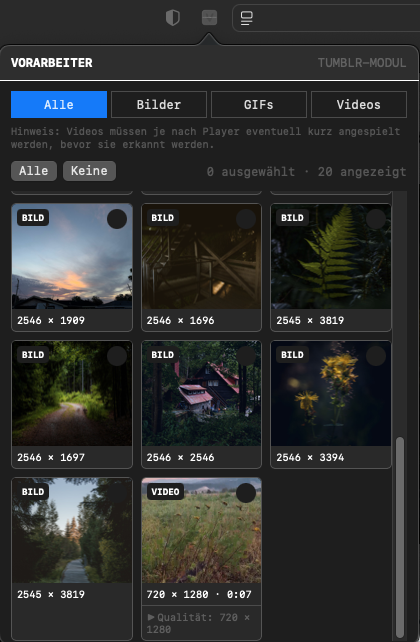Click the Hinweis text about videos
This screenshot has height=642, width=420.
(x=205, y=138)
